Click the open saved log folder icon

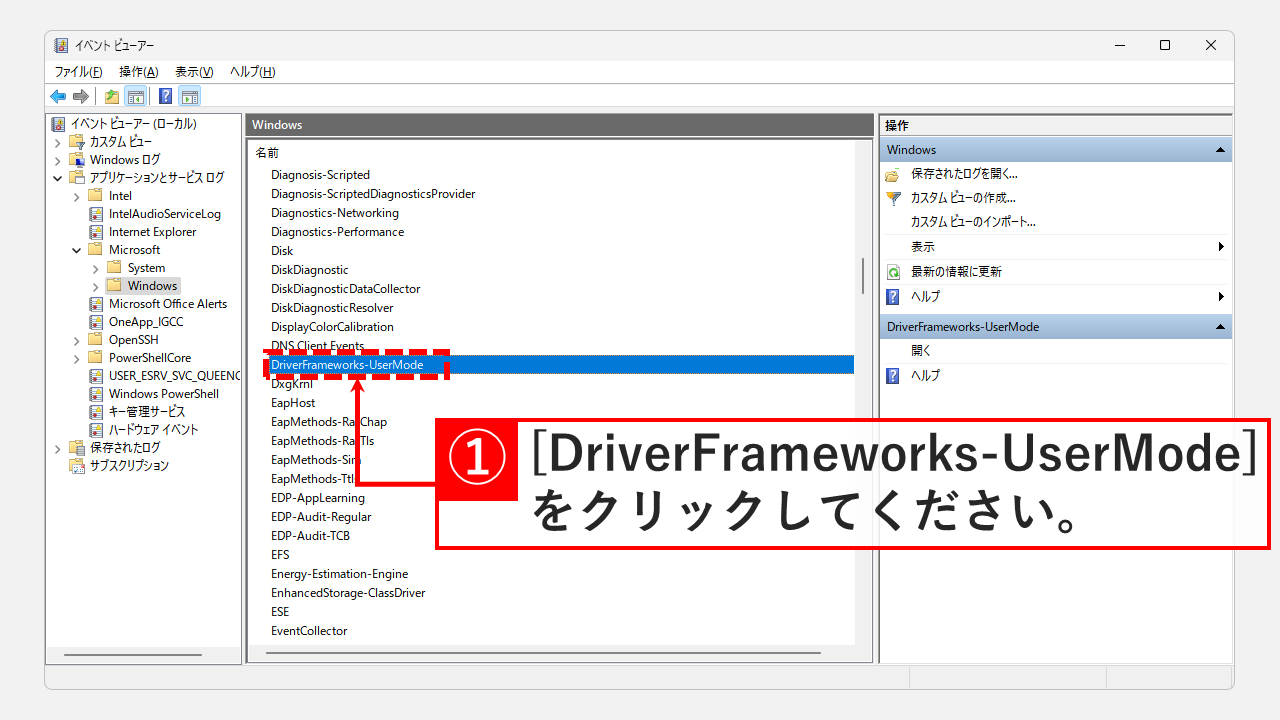click(893, 174)
